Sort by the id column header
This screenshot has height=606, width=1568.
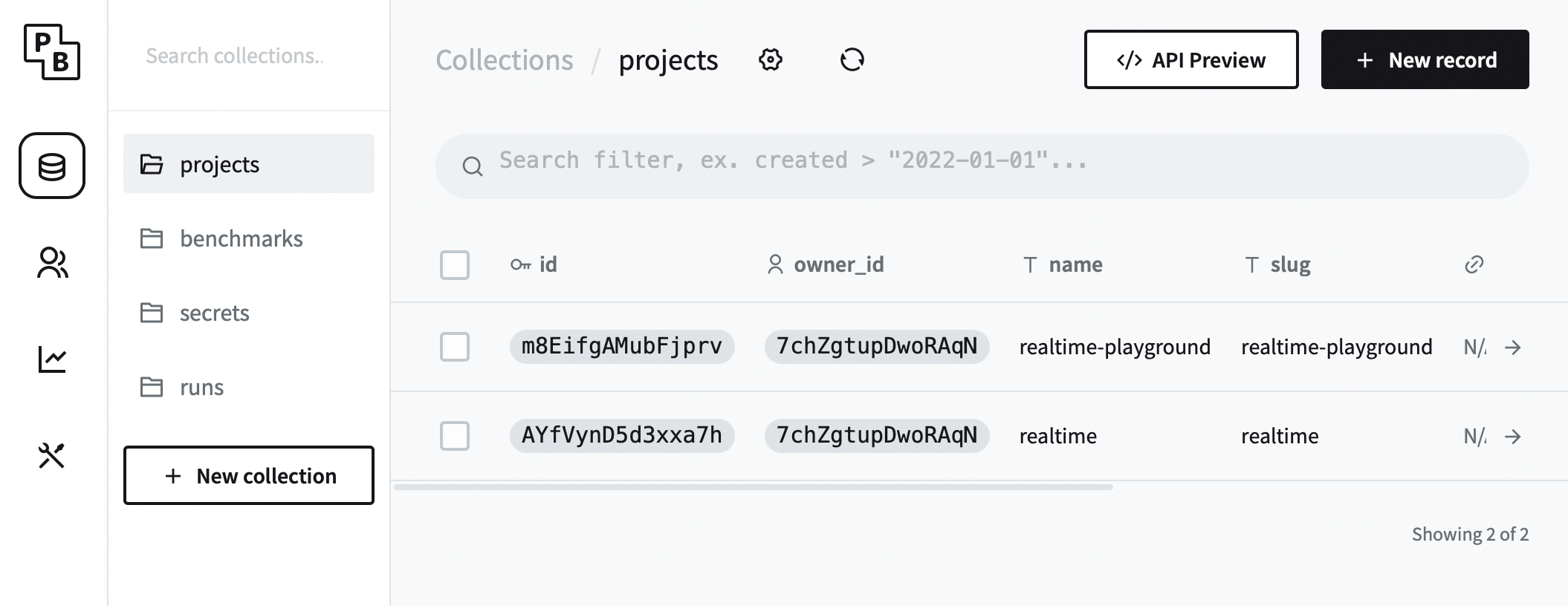tap(534, 264)
